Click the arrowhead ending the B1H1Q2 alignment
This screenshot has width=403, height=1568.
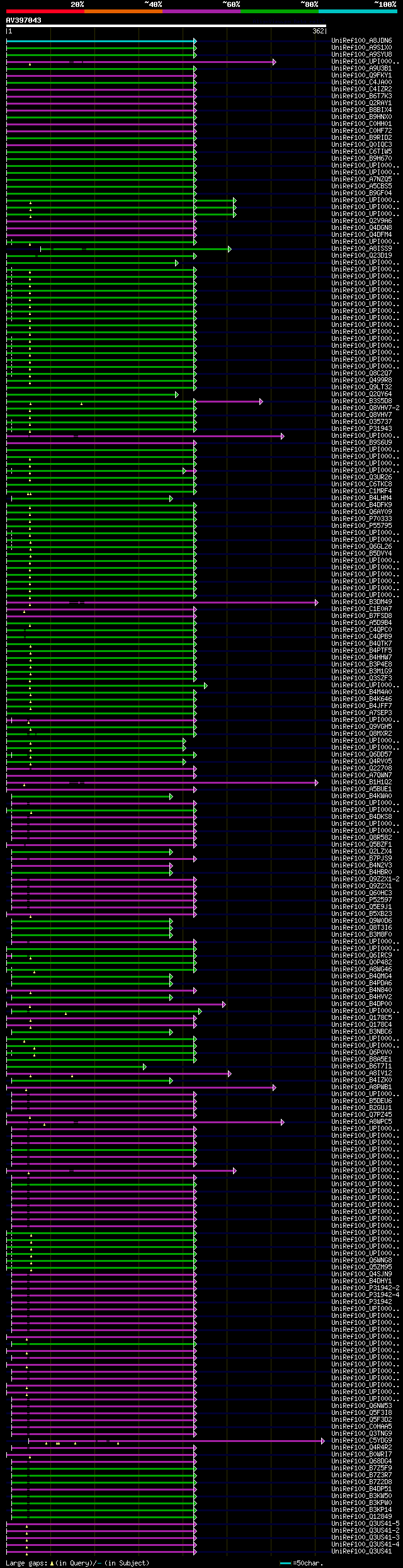click(x=316, y=783)
